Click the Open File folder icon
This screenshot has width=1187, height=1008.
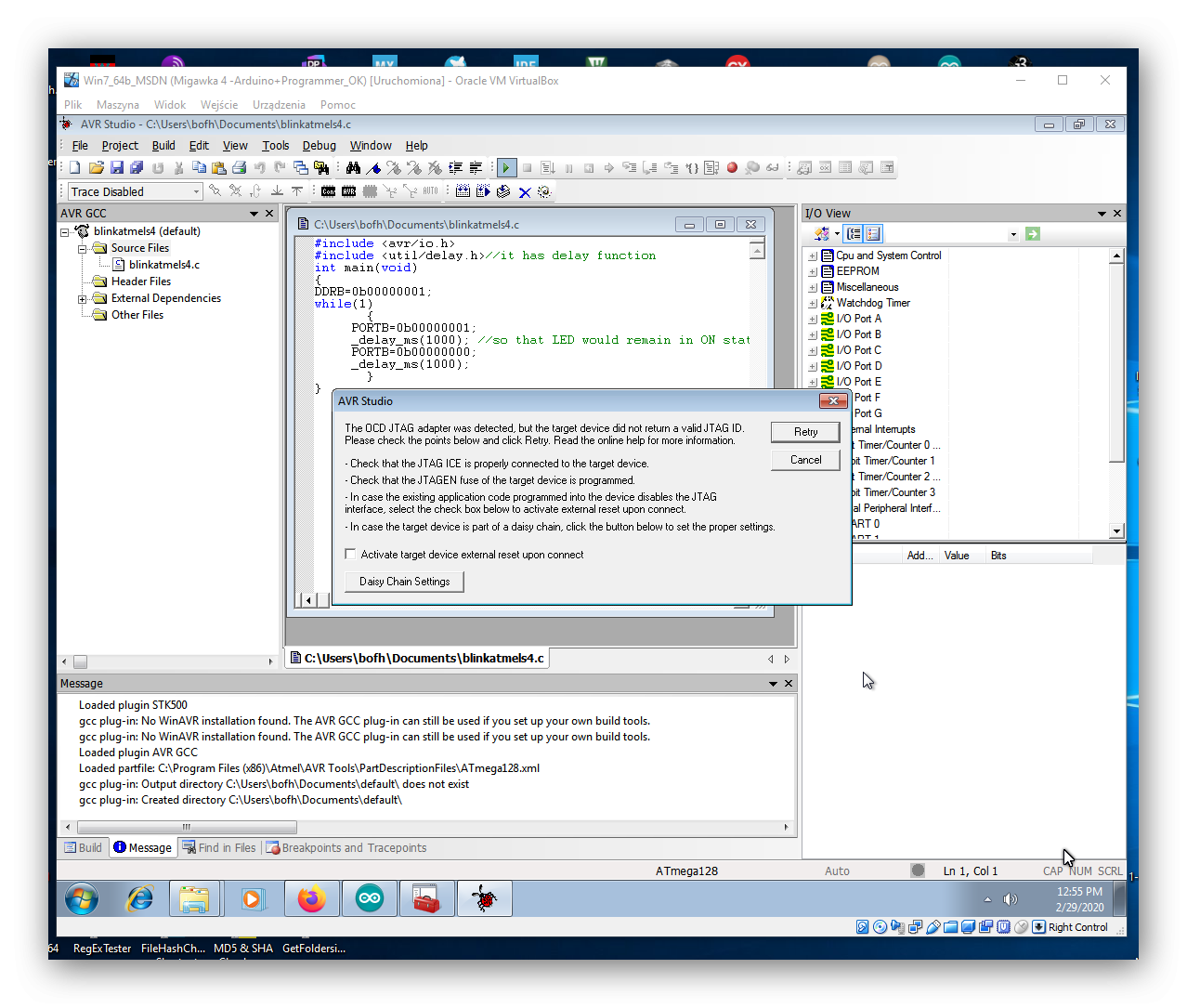(x=96, y=168)
